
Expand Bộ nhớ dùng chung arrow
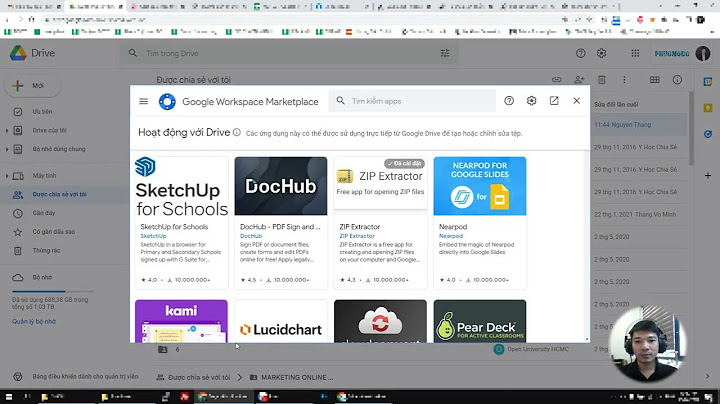coord(7,149)
